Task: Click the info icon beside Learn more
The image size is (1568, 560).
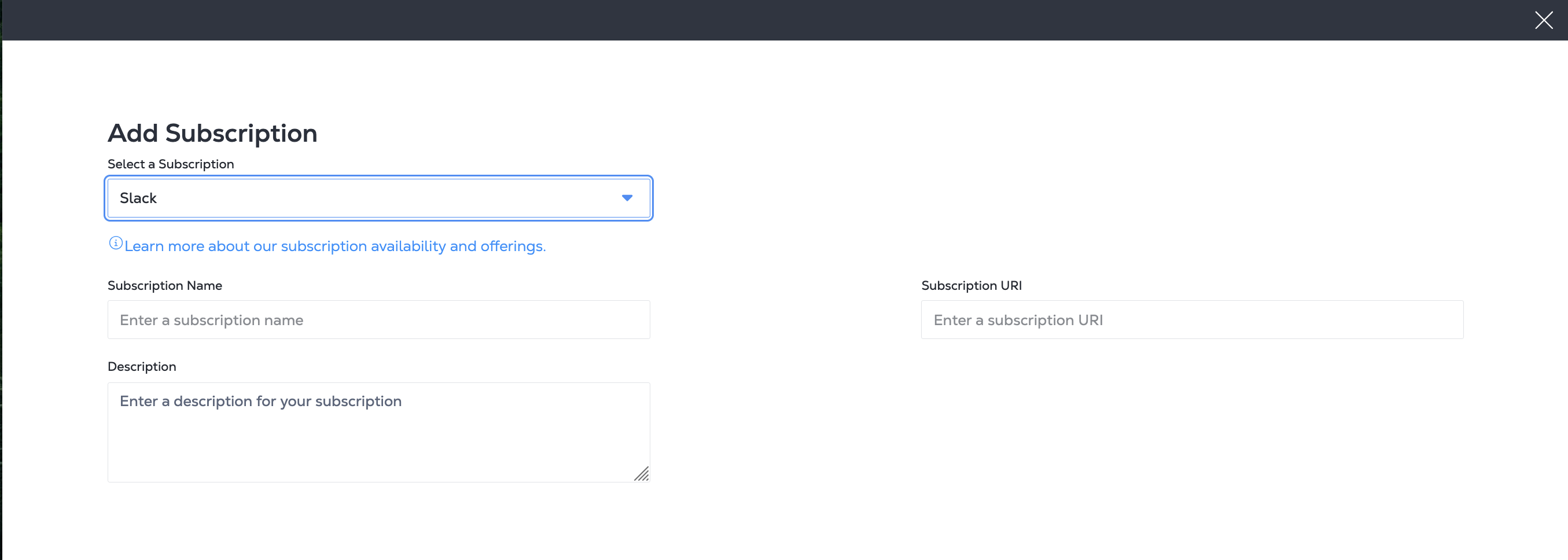Action: 115,244
